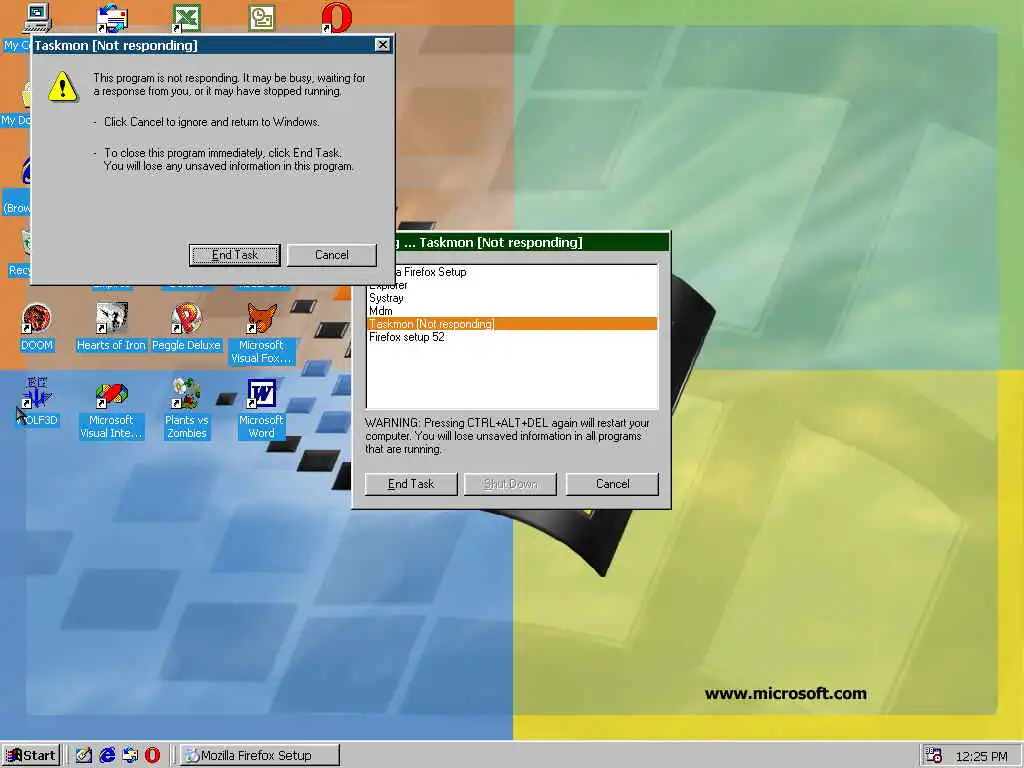The width and height of the screenshot is (1024, 768).
Task: Select Taskmon [Not responding] task entry
Action: point(512,324)
